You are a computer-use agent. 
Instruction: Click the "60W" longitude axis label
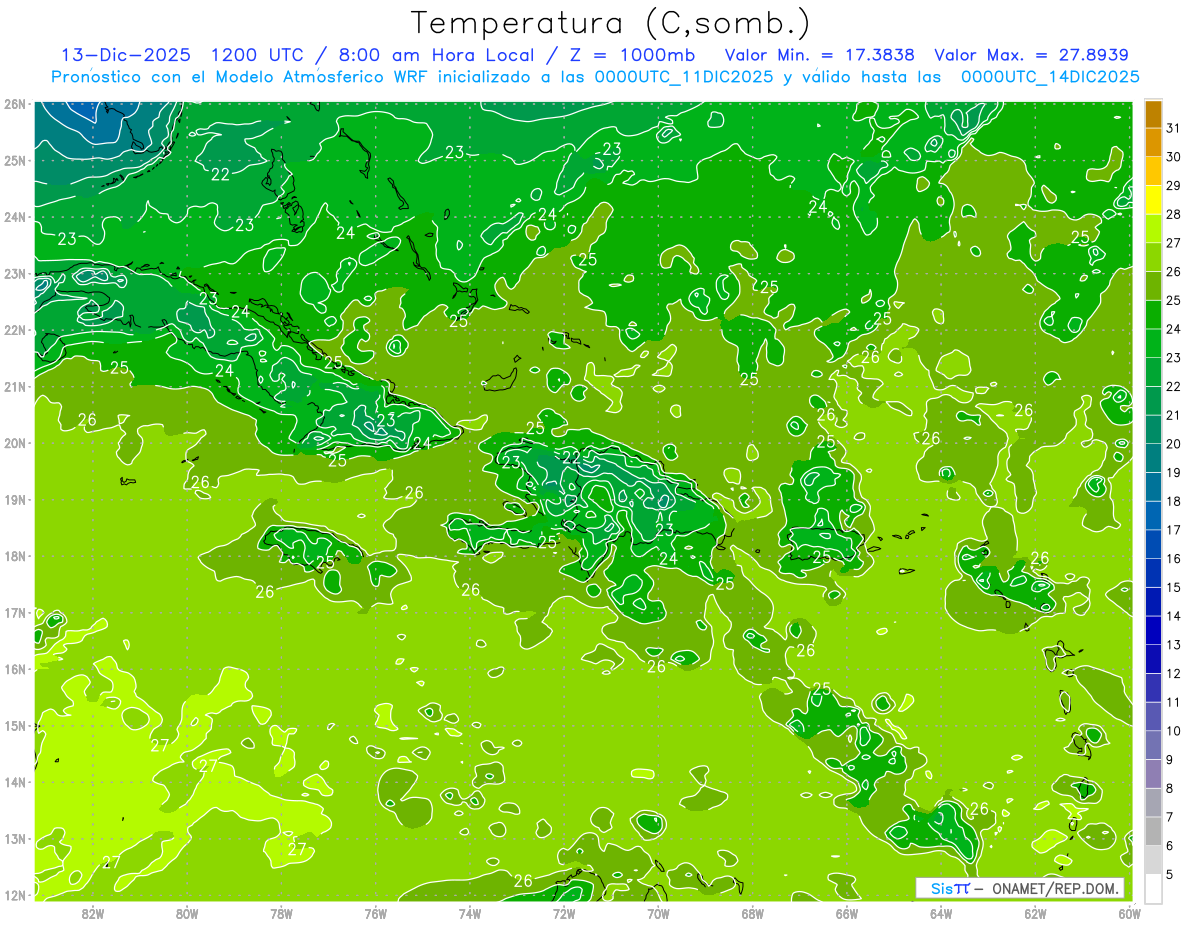pos(1129,912)
